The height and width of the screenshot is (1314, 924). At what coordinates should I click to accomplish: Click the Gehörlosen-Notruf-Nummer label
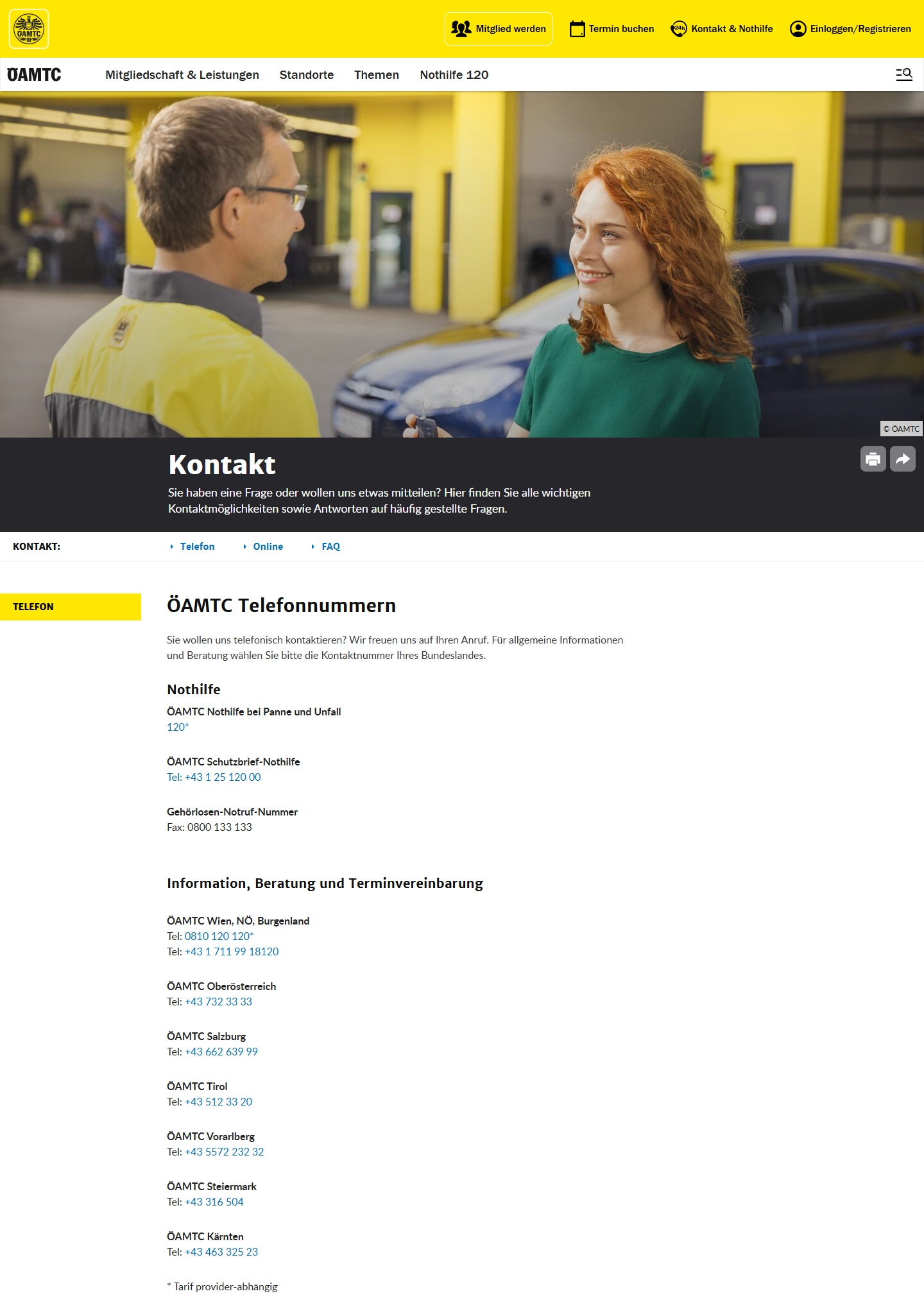point(232,812)
